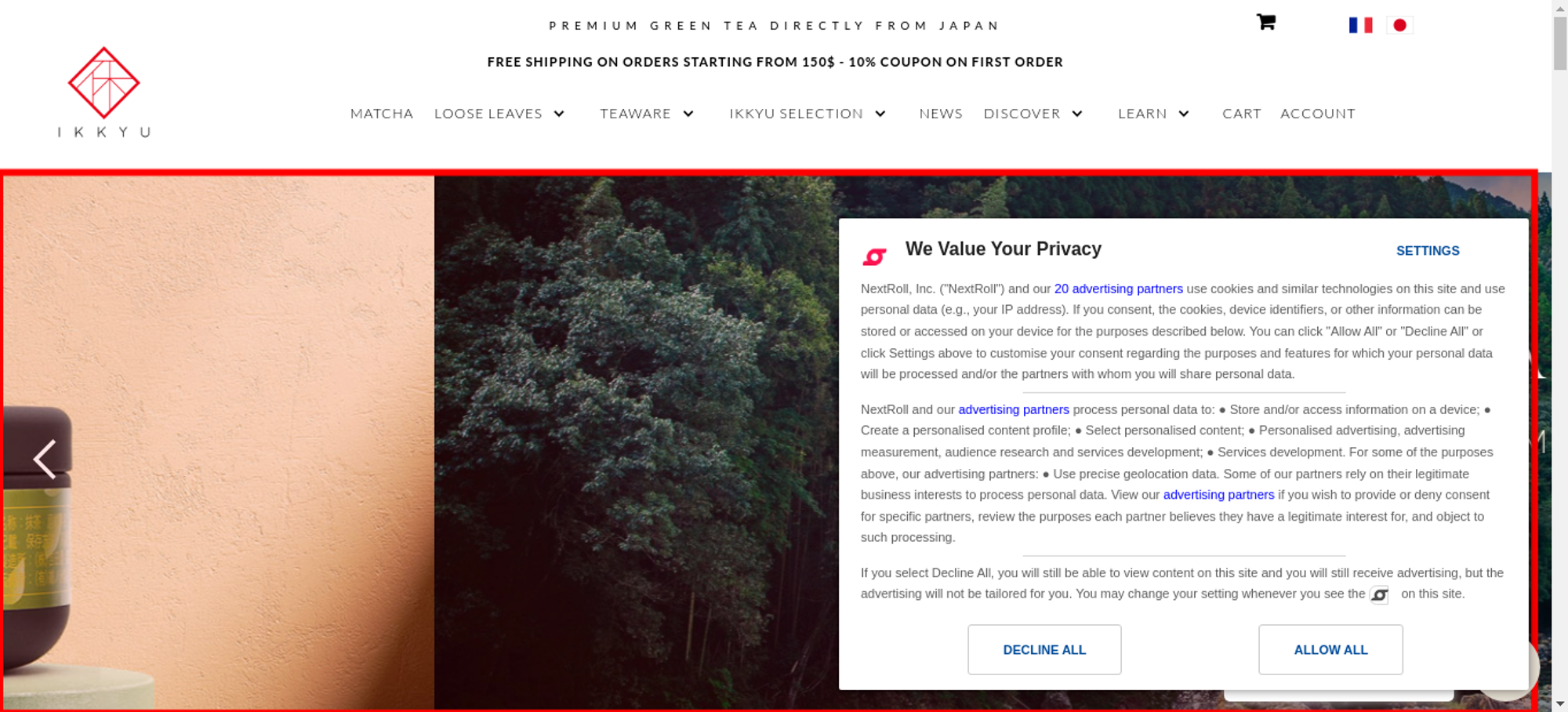The height and width of the screenshot is (712, 1568).
Task: Click the small NextRoll settings badge icon
Action: 1379,595
